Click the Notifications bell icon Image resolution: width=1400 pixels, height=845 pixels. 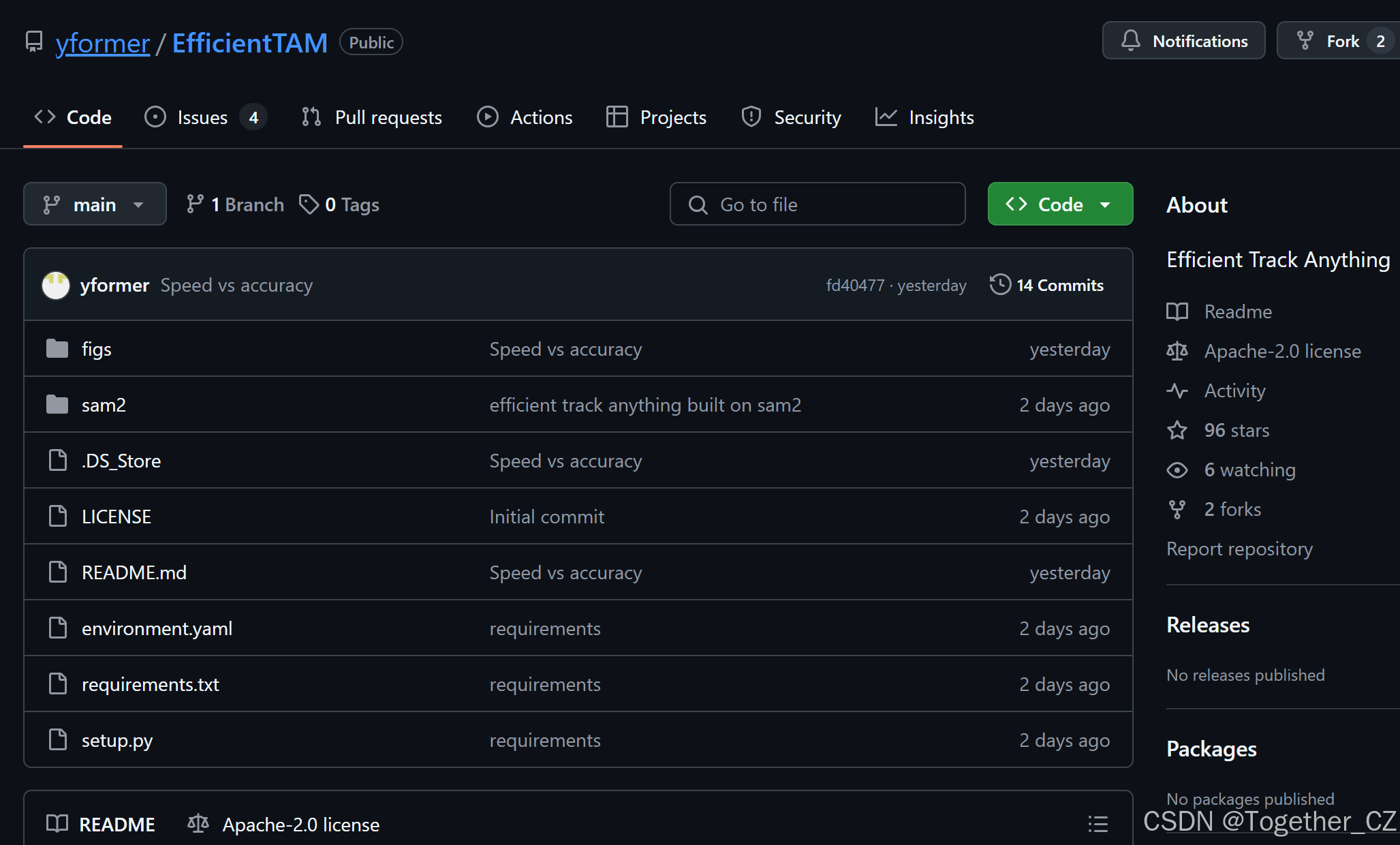pos(1131,41)
